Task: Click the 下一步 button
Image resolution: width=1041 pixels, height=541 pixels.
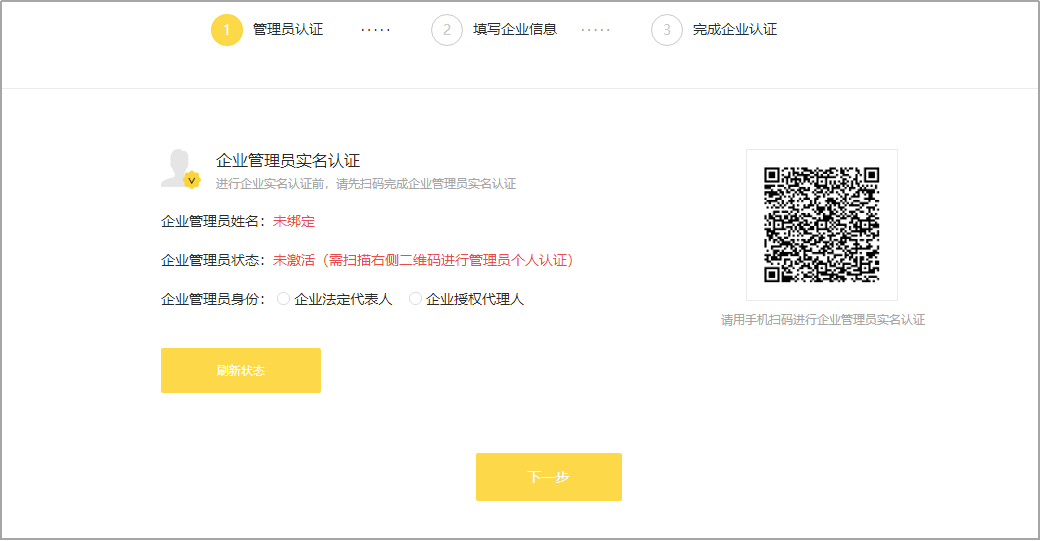Action: [548, 477]
